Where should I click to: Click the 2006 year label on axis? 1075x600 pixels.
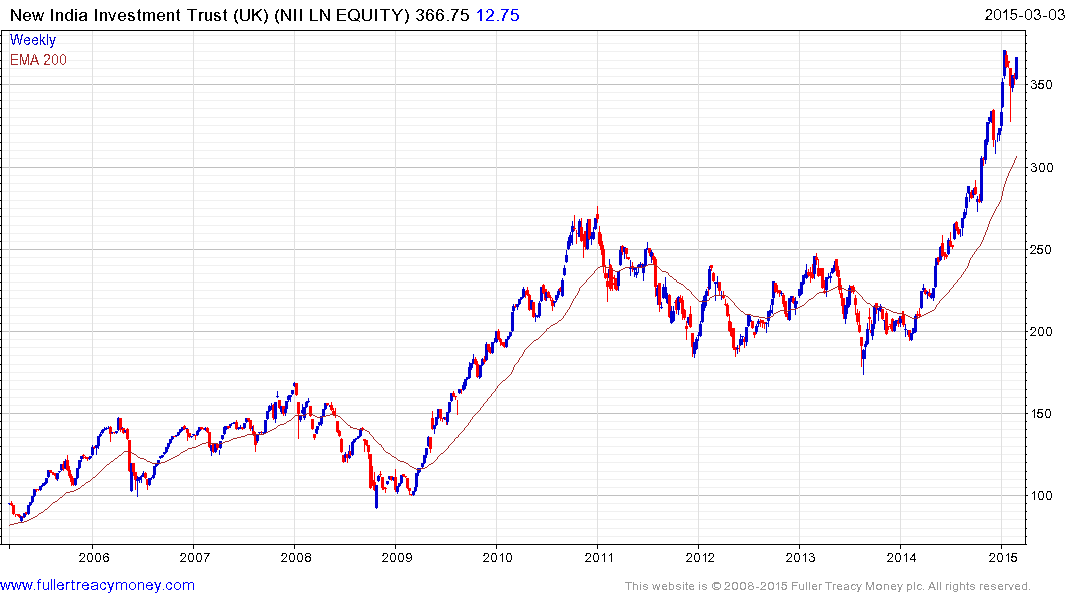(94, 557)
